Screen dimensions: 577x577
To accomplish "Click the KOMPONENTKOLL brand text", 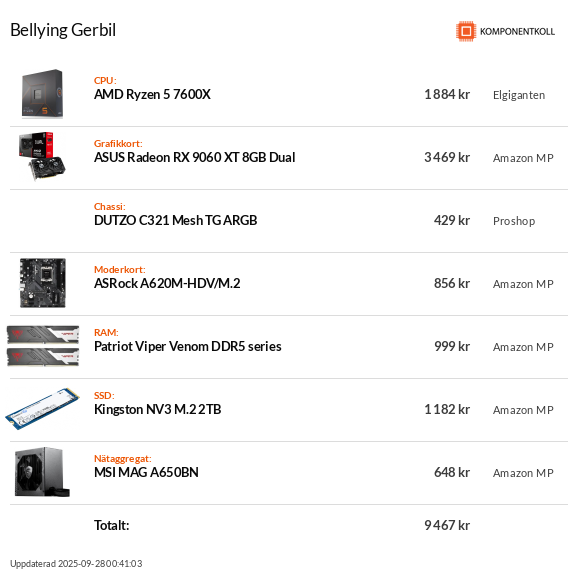I will click(x=517, y=32).
